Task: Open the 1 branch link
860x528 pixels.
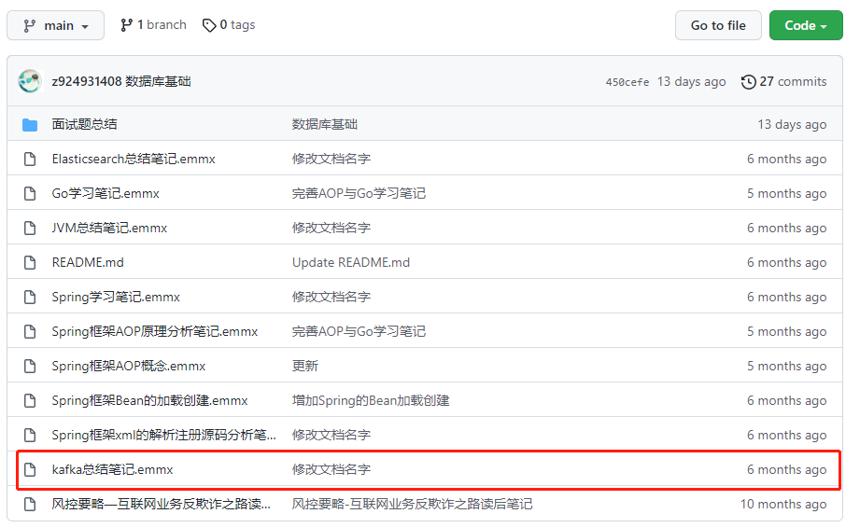Action: [x=154, y=25]
